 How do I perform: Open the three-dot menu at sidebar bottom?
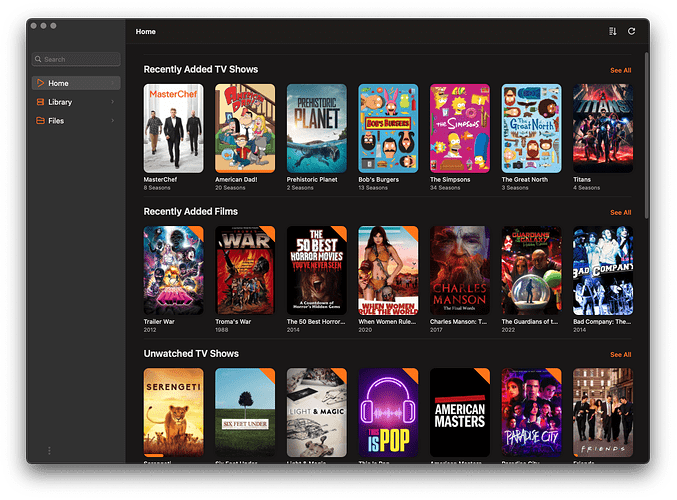[x=49, y=450]
